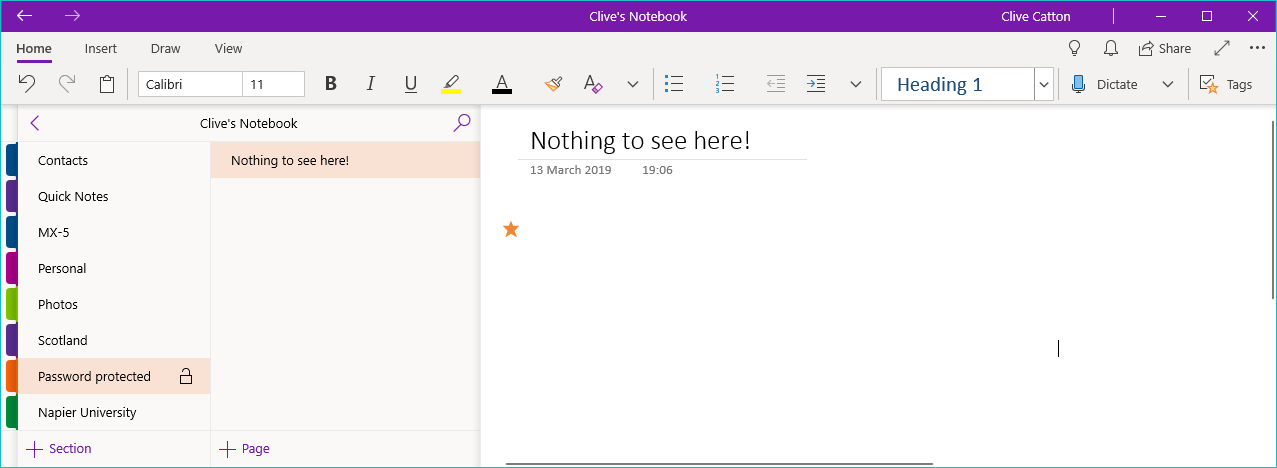Open the Scotland section

(x=114, y=340)
